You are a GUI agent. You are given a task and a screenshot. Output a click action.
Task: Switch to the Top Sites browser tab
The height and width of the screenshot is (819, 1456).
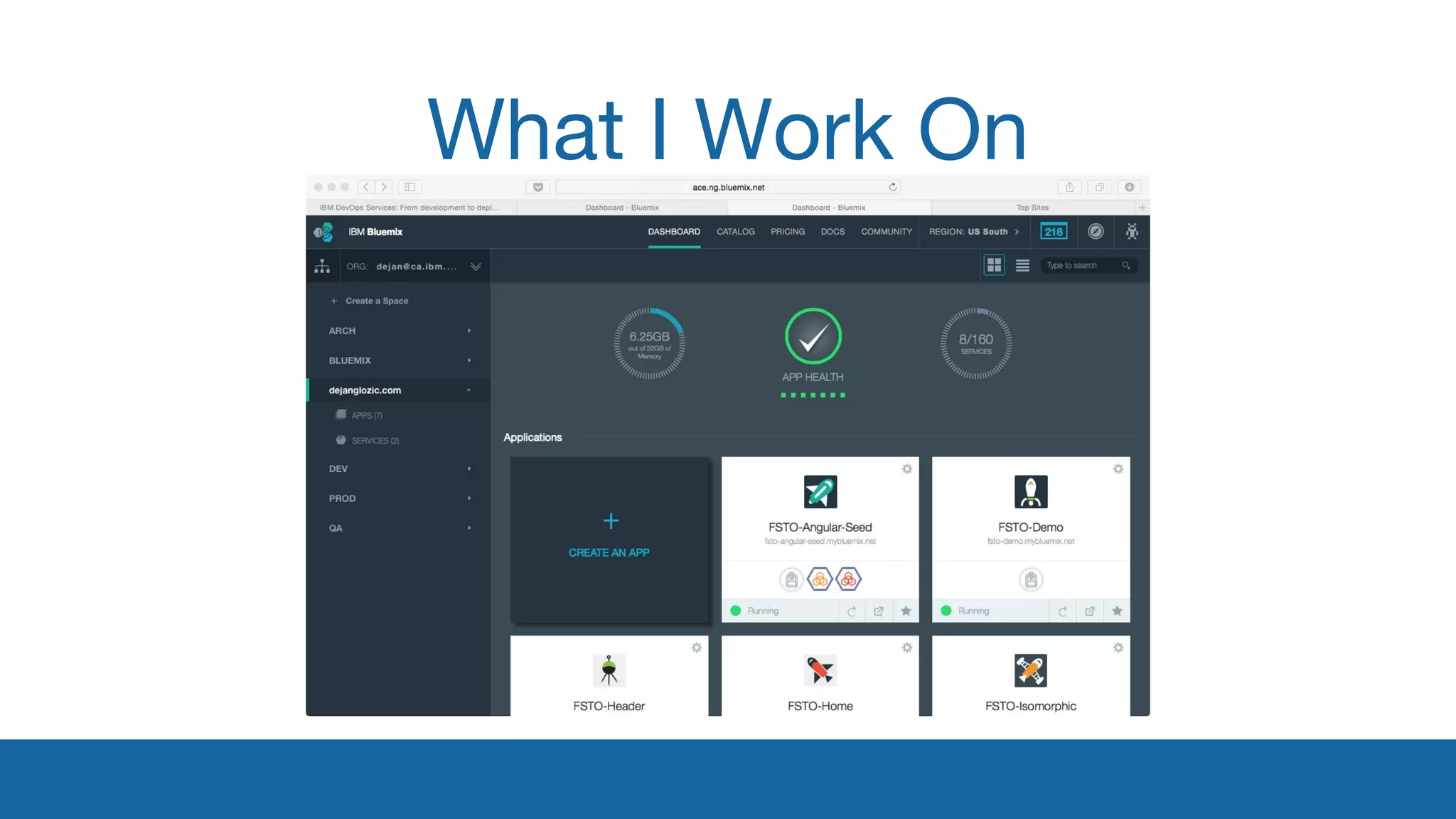coord(1032,208)
